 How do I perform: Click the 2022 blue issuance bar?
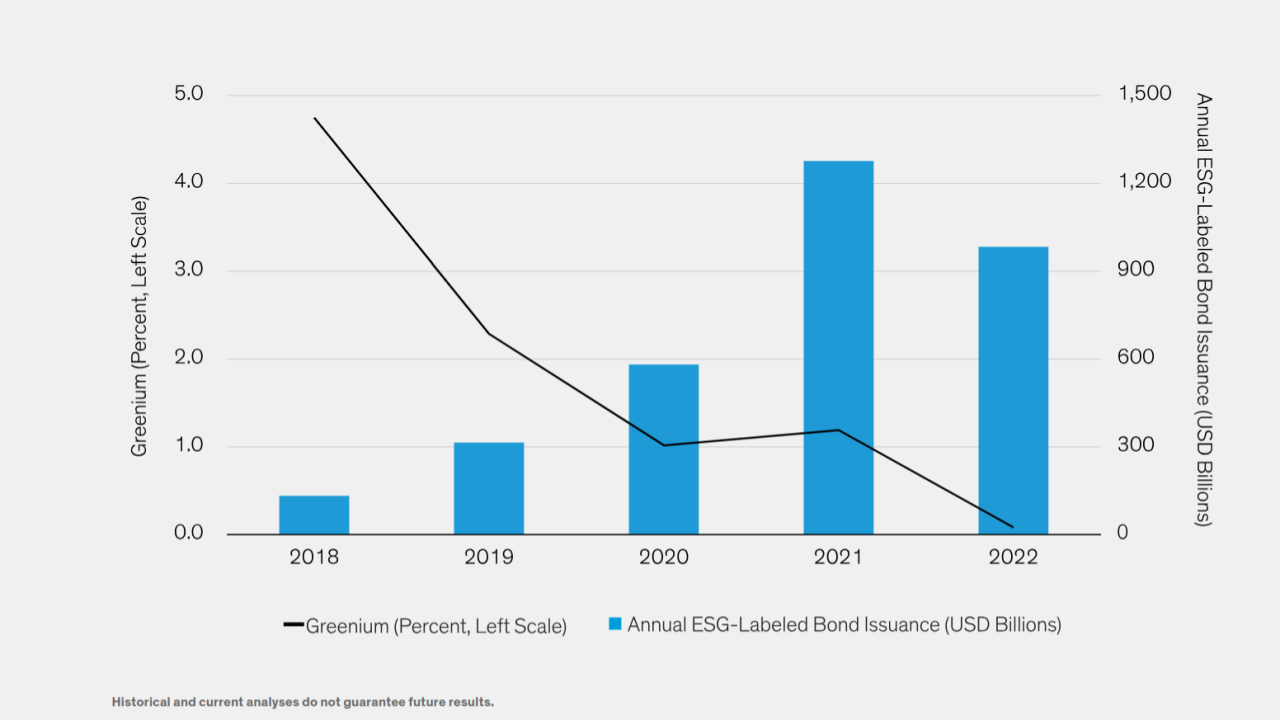1013,390
